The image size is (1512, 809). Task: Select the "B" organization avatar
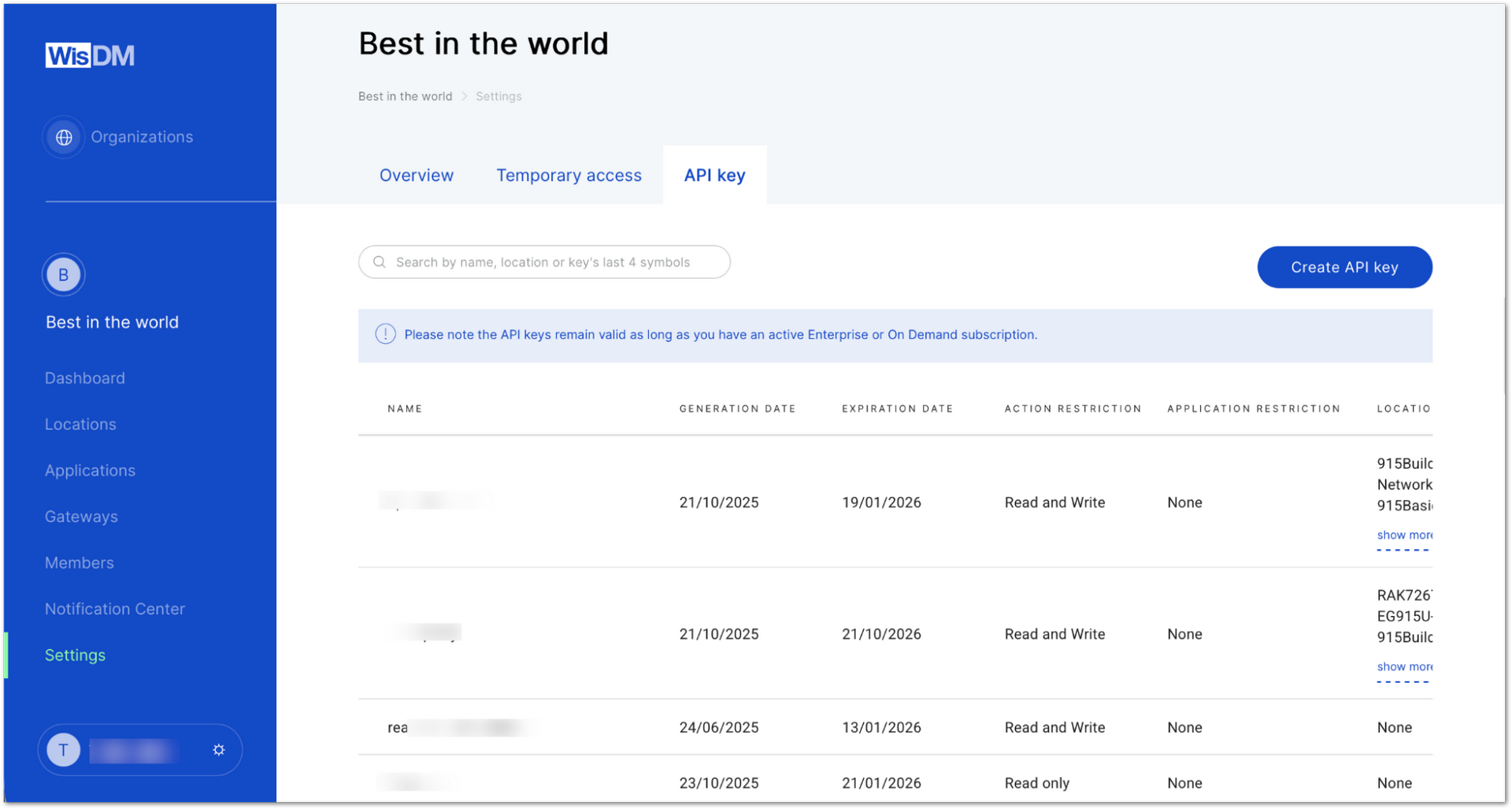click(x=63, y=274)
